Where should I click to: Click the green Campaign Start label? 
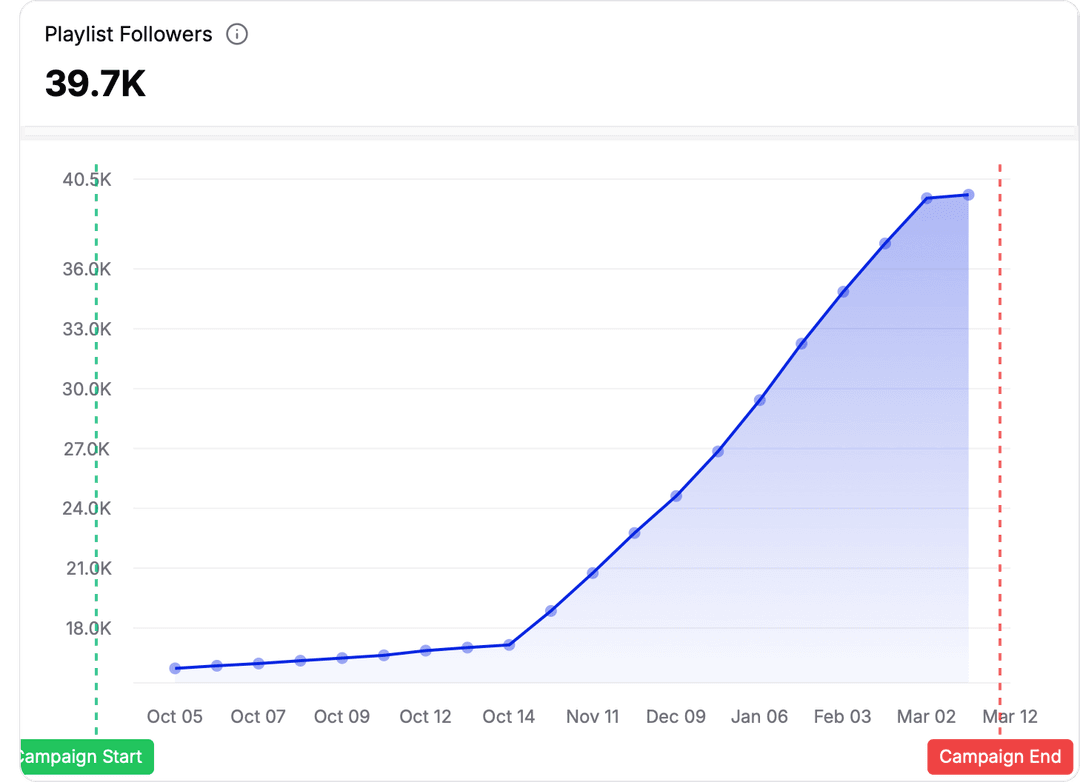(86, 757)
